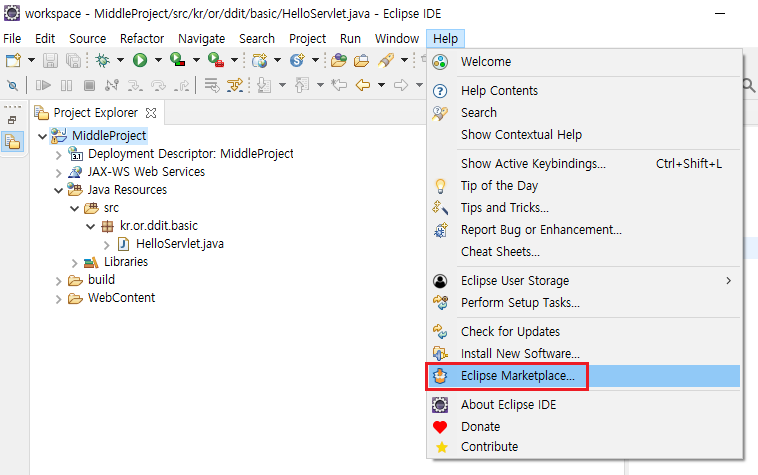758x475 pixels.
Task: Open the External Tools dropdown arrow
Action: coord(234,60)
